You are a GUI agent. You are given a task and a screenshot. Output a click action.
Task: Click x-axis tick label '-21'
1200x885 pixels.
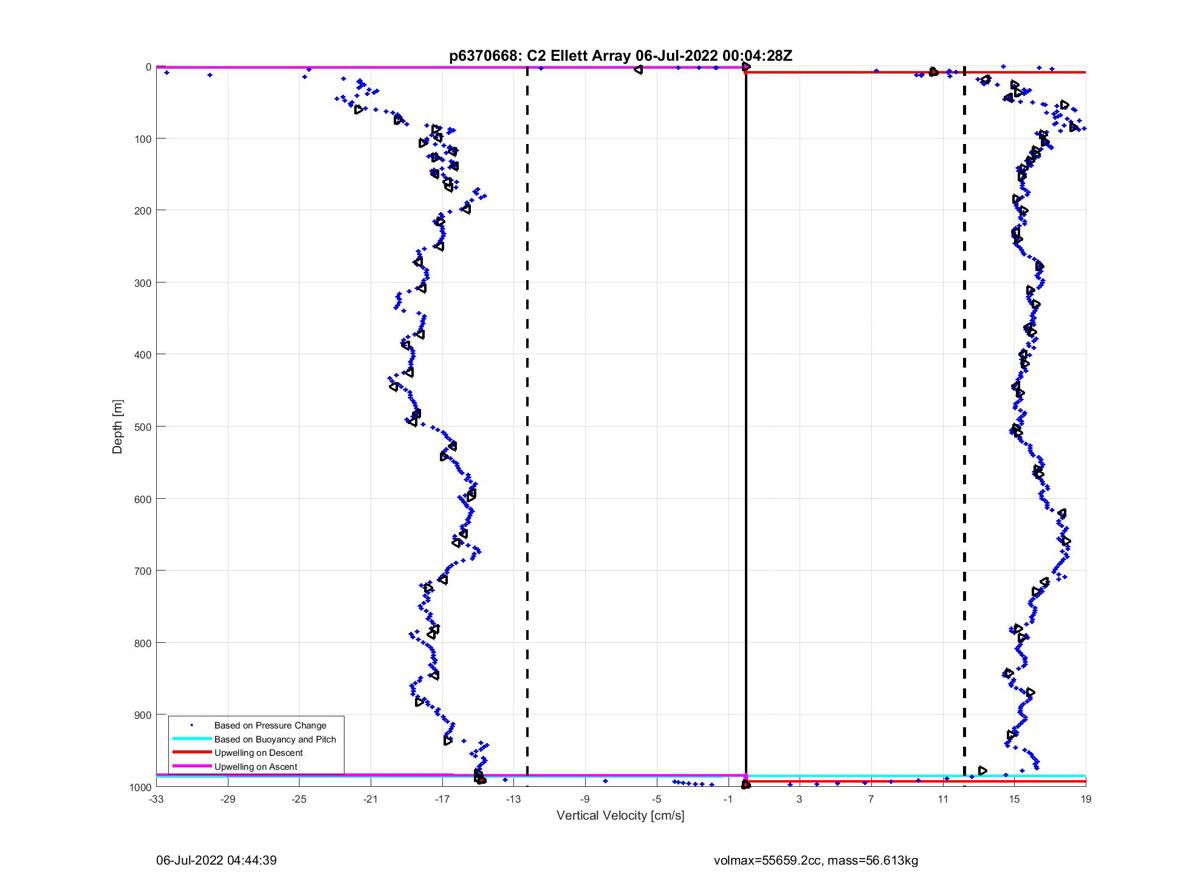pos(371,800)
